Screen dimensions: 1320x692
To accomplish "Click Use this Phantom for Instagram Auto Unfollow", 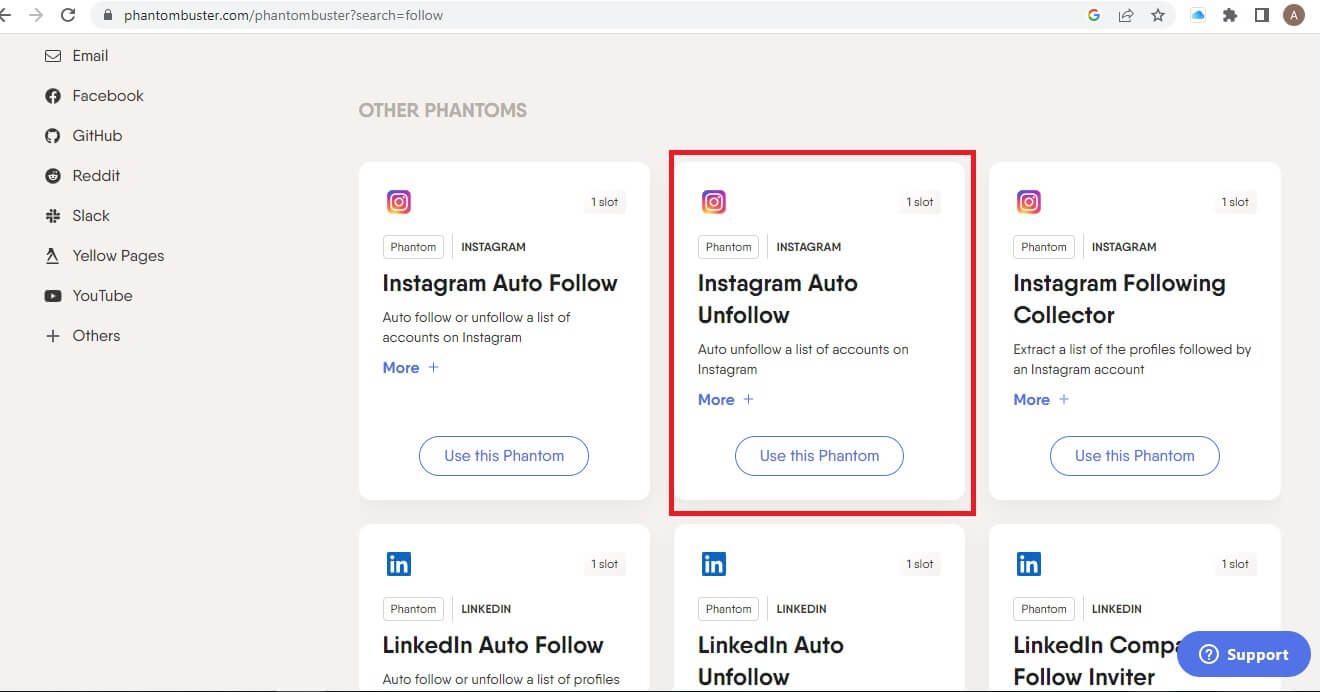I will tap(819, 456).
